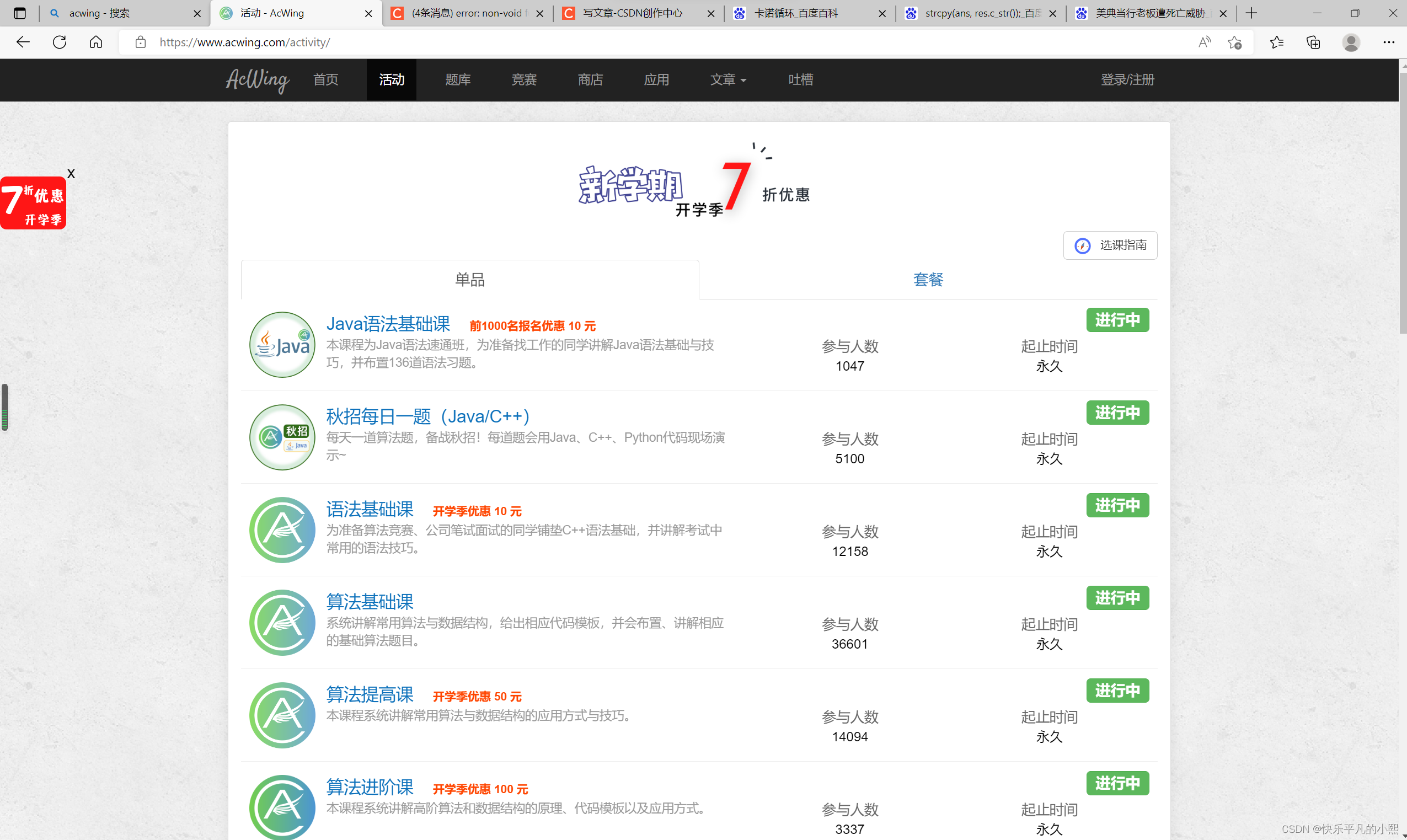The height and width of the screenshot is (840, 1407).
Task: Add page to favorites star icon
Action: [x=1234, y=42]
